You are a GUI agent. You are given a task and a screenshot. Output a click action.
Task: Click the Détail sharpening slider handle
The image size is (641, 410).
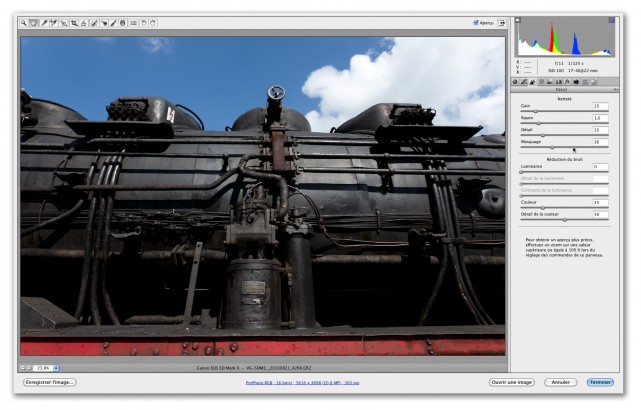pyautogui.click(x=543, y=135)
